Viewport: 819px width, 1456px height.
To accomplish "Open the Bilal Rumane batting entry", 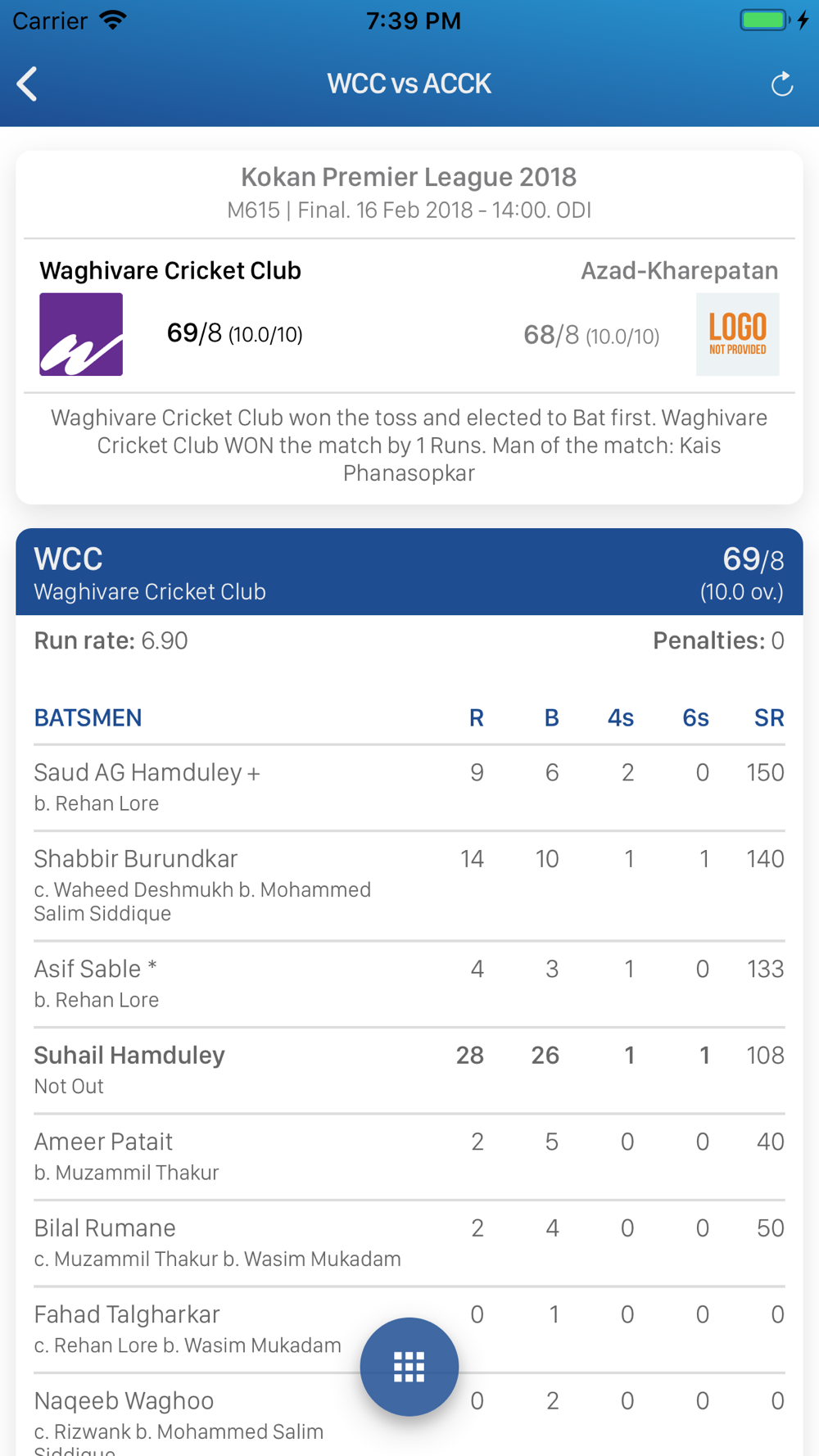I will click(409, 1243).
